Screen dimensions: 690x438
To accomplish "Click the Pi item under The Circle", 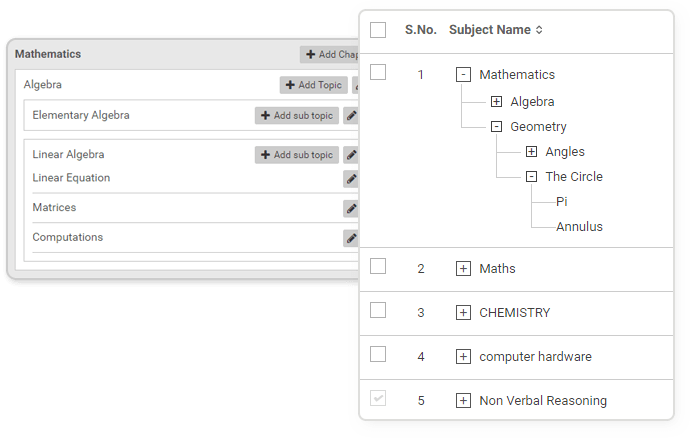I will click(562, 202).
